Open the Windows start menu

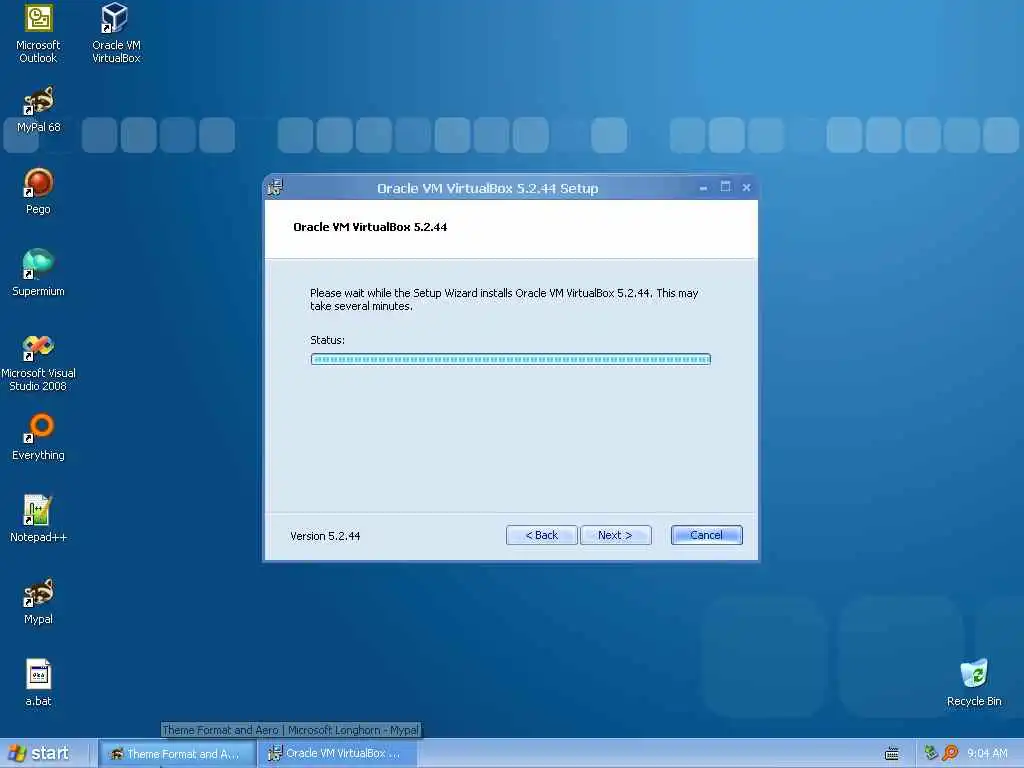(40, 753)
